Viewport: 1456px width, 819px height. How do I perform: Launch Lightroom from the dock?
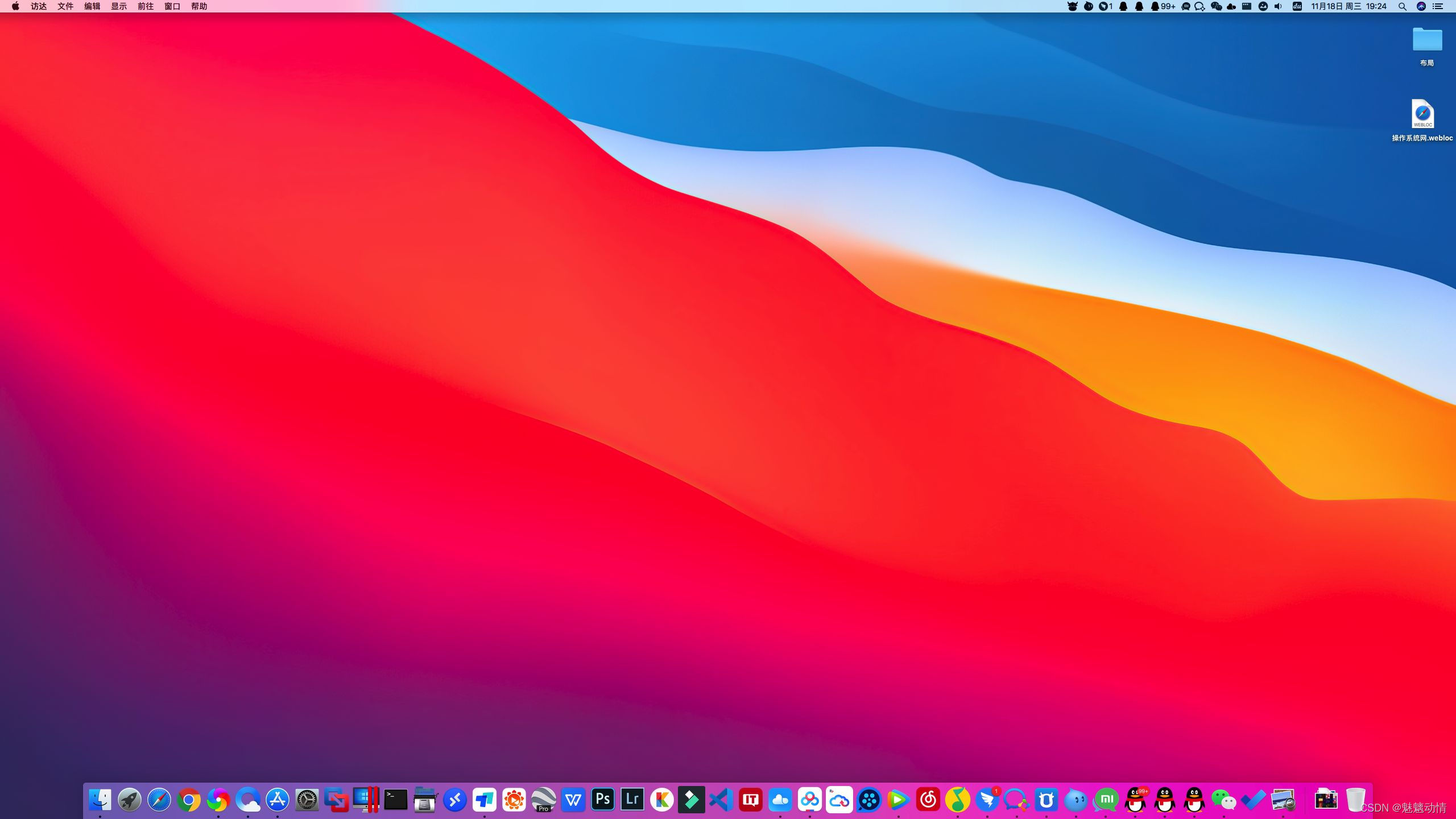click(632, 800)
